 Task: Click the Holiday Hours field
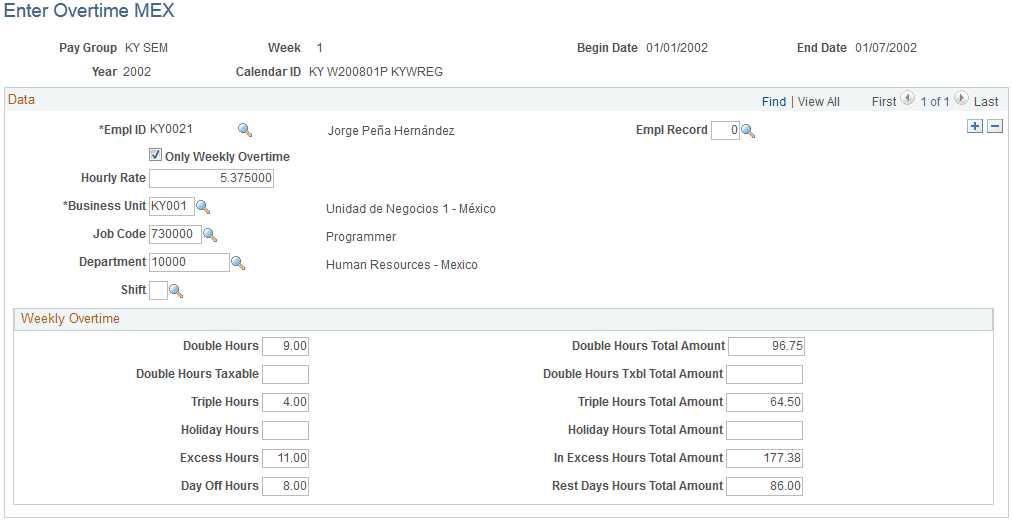click(x=285, y=431)
